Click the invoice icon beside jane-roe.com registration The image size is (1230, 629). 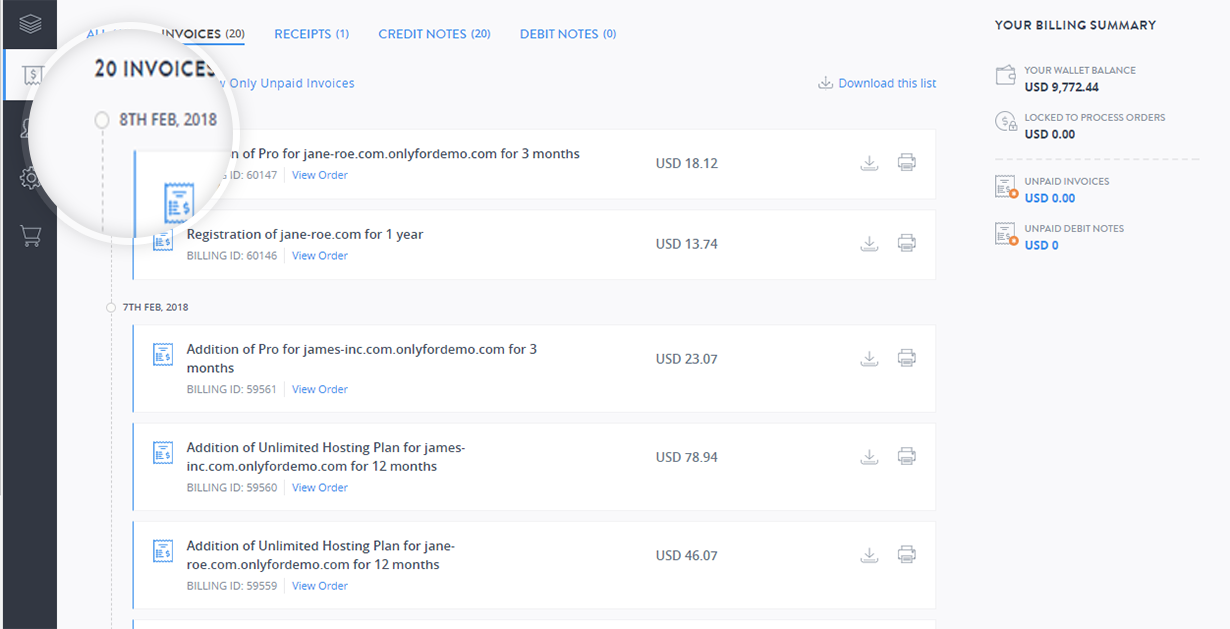pyautogui.click(x=162, y=240)
